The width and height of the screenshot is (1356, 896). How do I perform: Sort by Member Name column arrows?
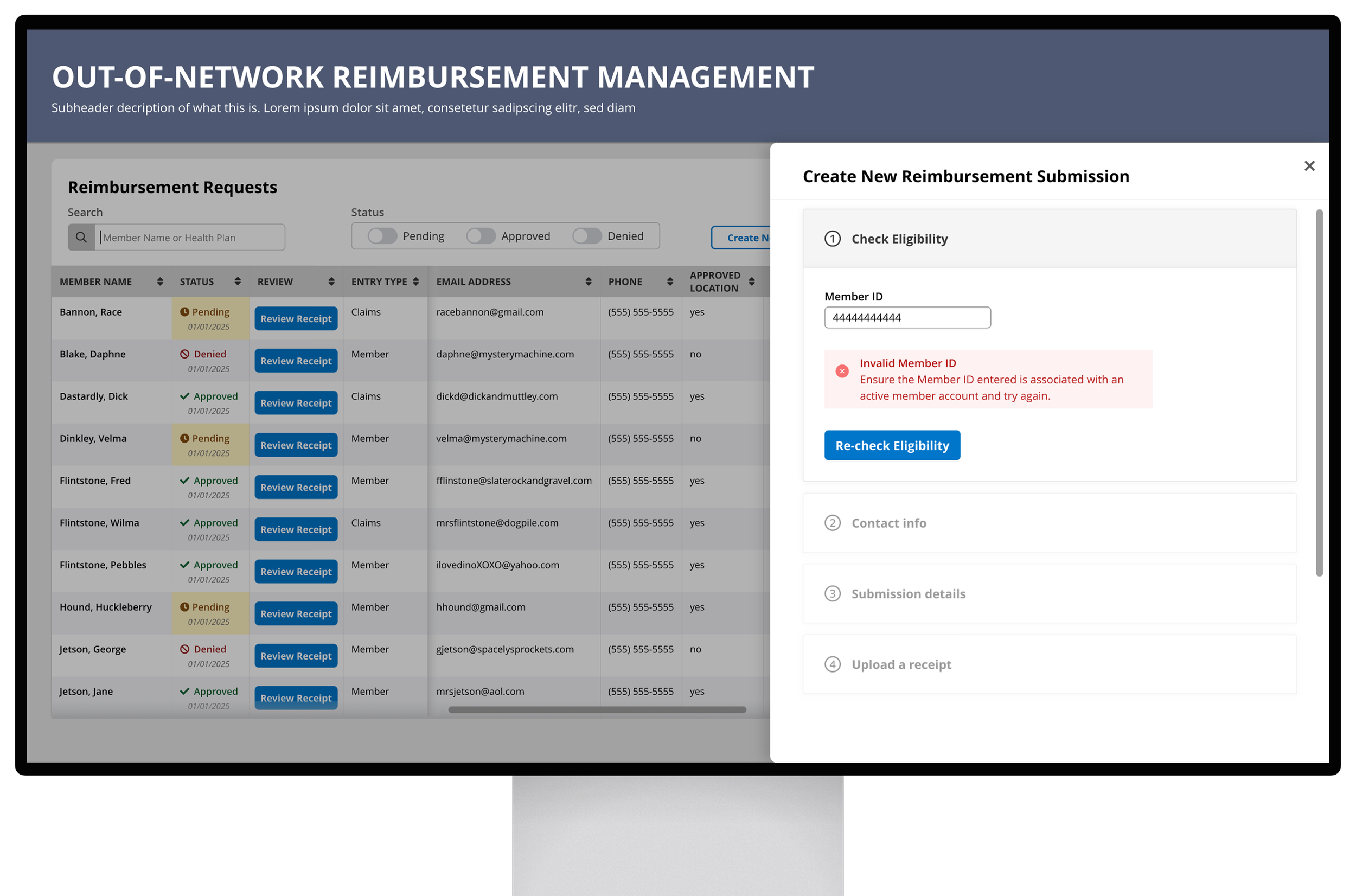pyautogui.click(x=160, y=281)
